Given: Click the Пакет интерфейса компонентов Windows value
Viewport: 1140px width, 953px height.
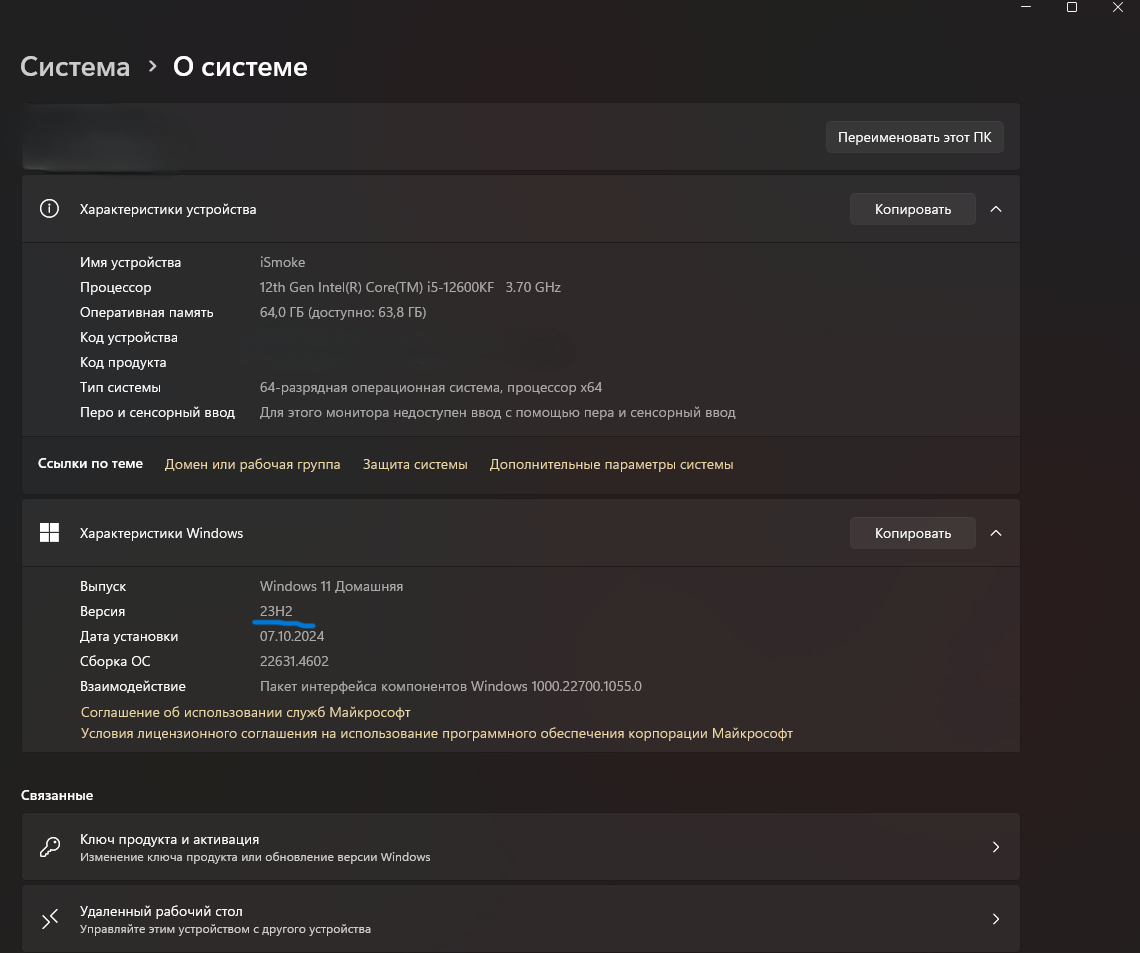Looking at the screenshot, I should coord(451,686).
